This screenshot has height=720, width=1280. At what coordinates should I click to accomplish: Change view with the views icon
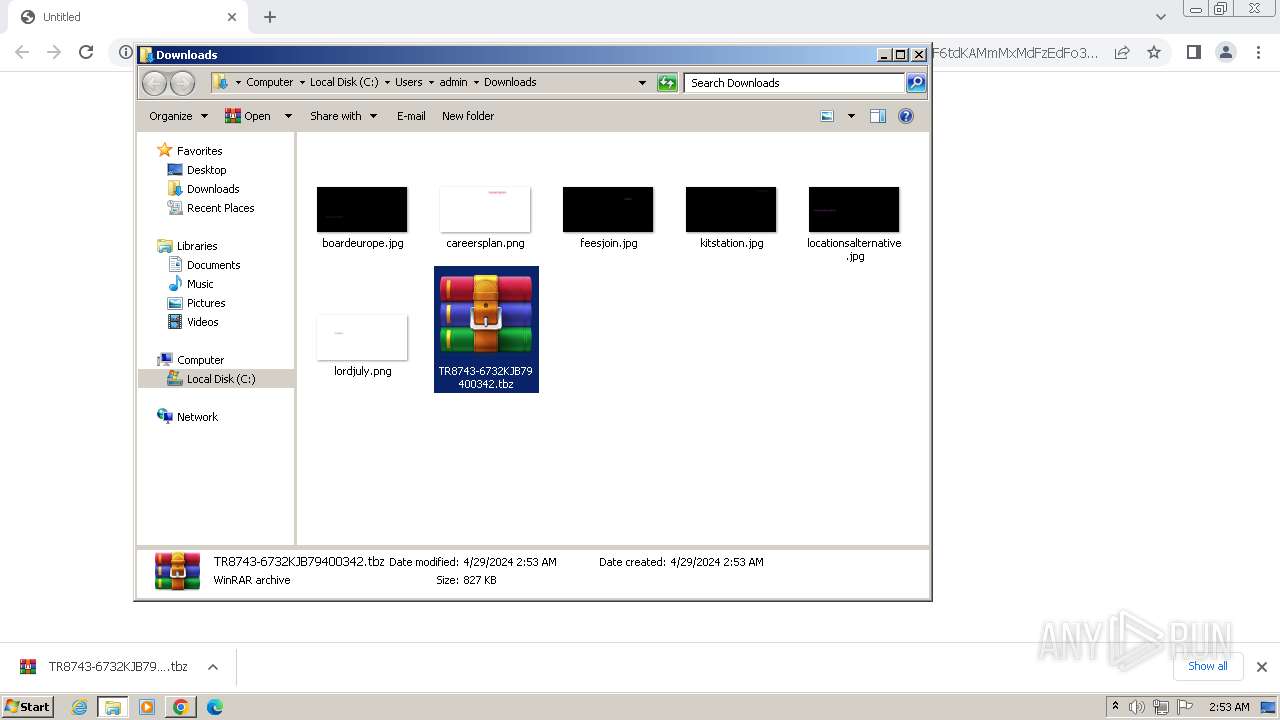pyautogui.click(x=827, y=116)
